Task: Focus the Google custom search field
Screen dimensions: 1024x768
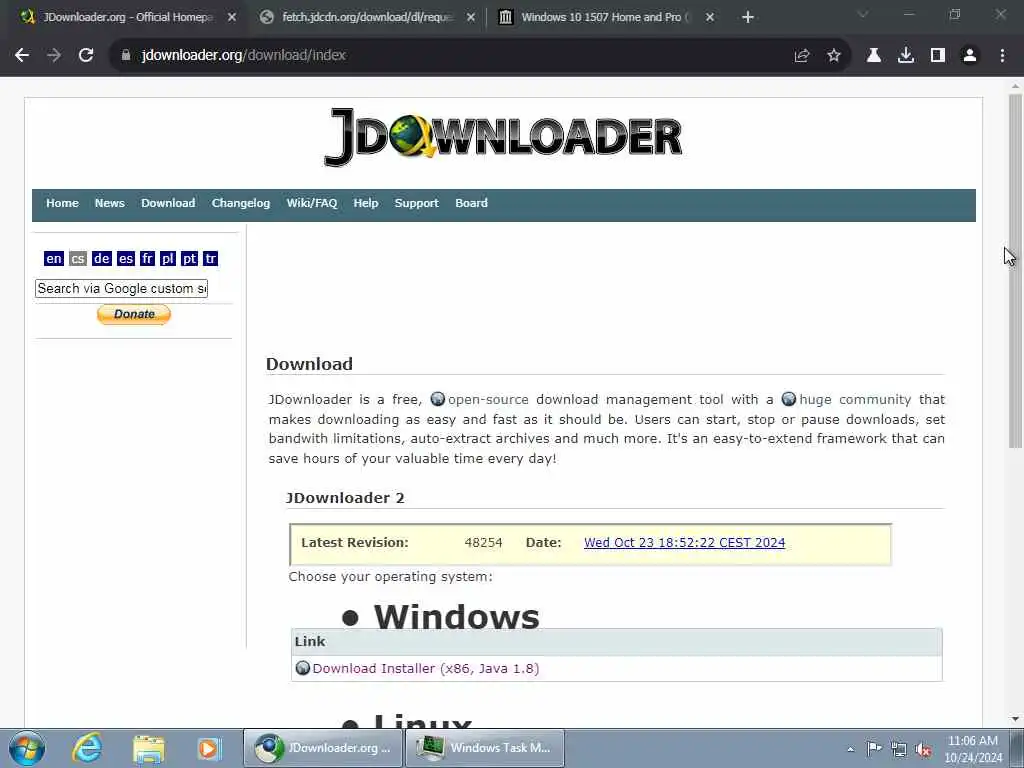Action: (121, 289)
